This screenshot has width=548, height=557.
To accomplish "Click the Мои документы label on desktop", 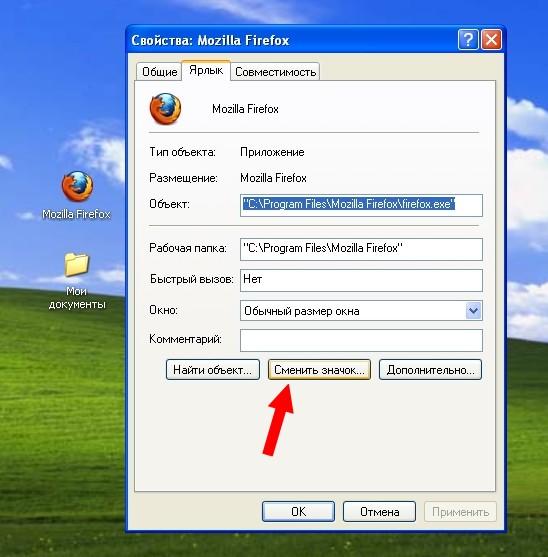I will [77, 298].
